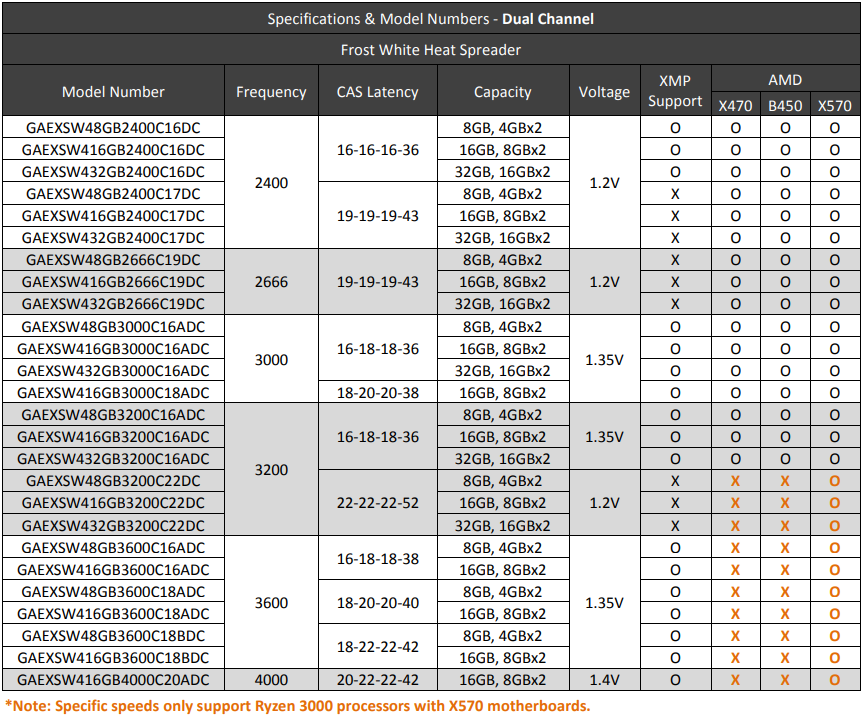
Task: Select model GAEXSW432GB3000C16ADC
Action: (113, 371)
